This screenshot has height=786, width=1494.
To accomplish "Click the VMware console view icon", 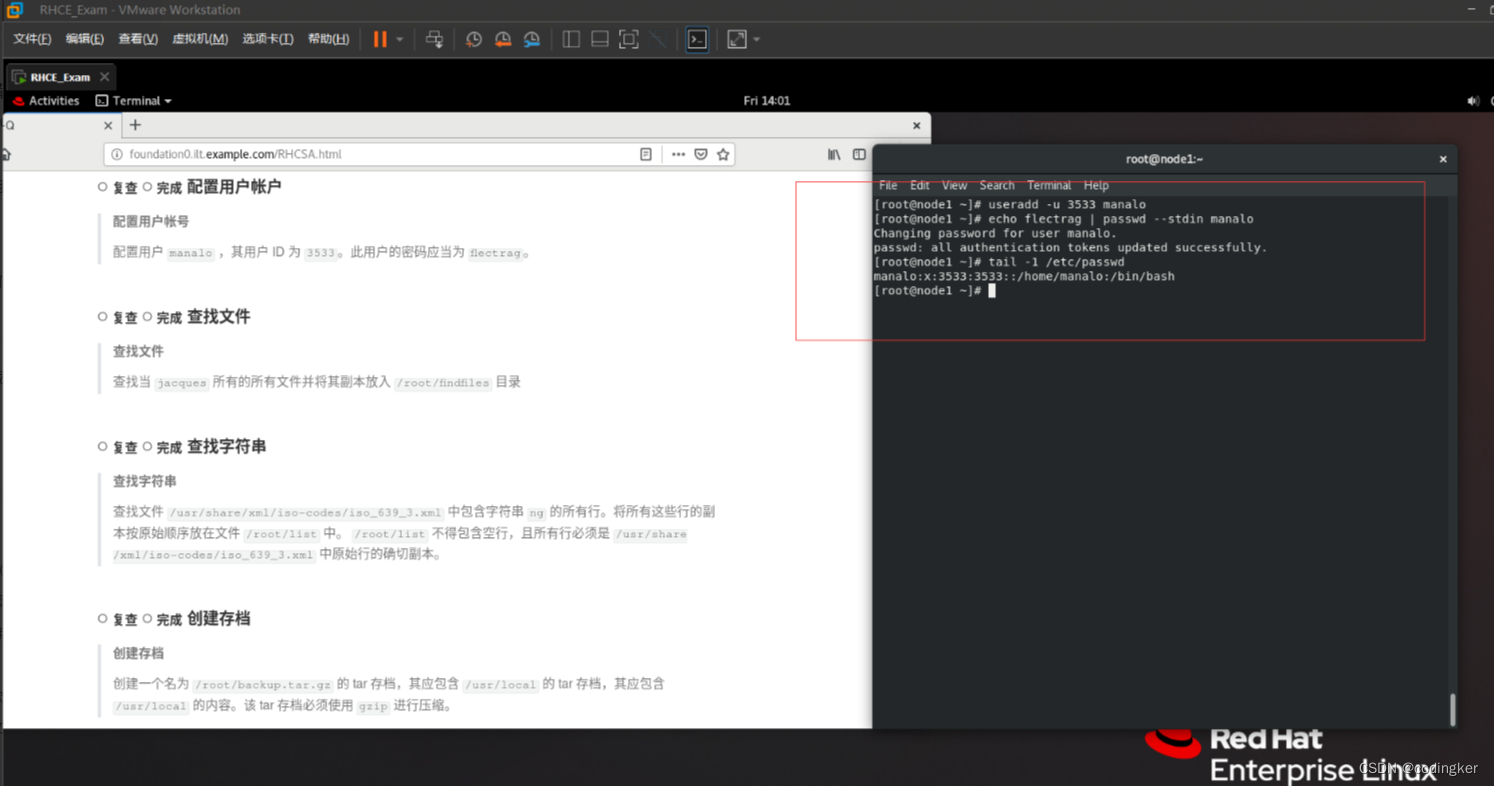I will click(x=697, y=39).
